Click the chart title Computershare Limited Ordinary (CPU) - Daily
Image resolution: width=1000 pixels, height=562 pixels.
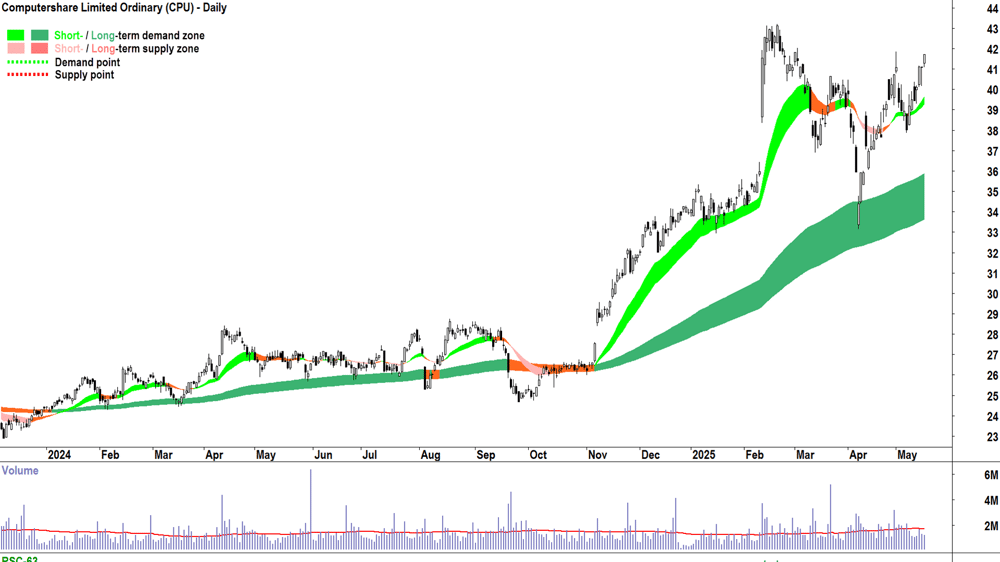point(114,8)
